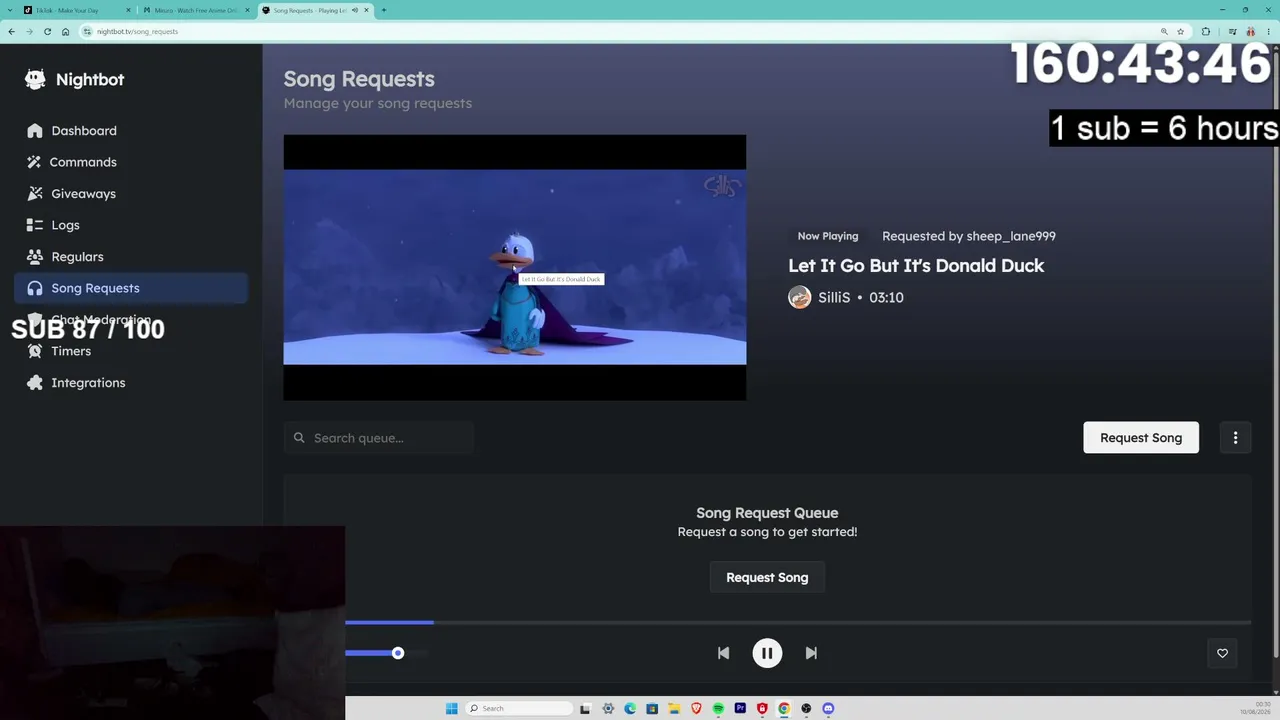The width and height of the screenshot is (1280, 720).
Task: Open the site information icon in address bar
Action: (88, 31)
